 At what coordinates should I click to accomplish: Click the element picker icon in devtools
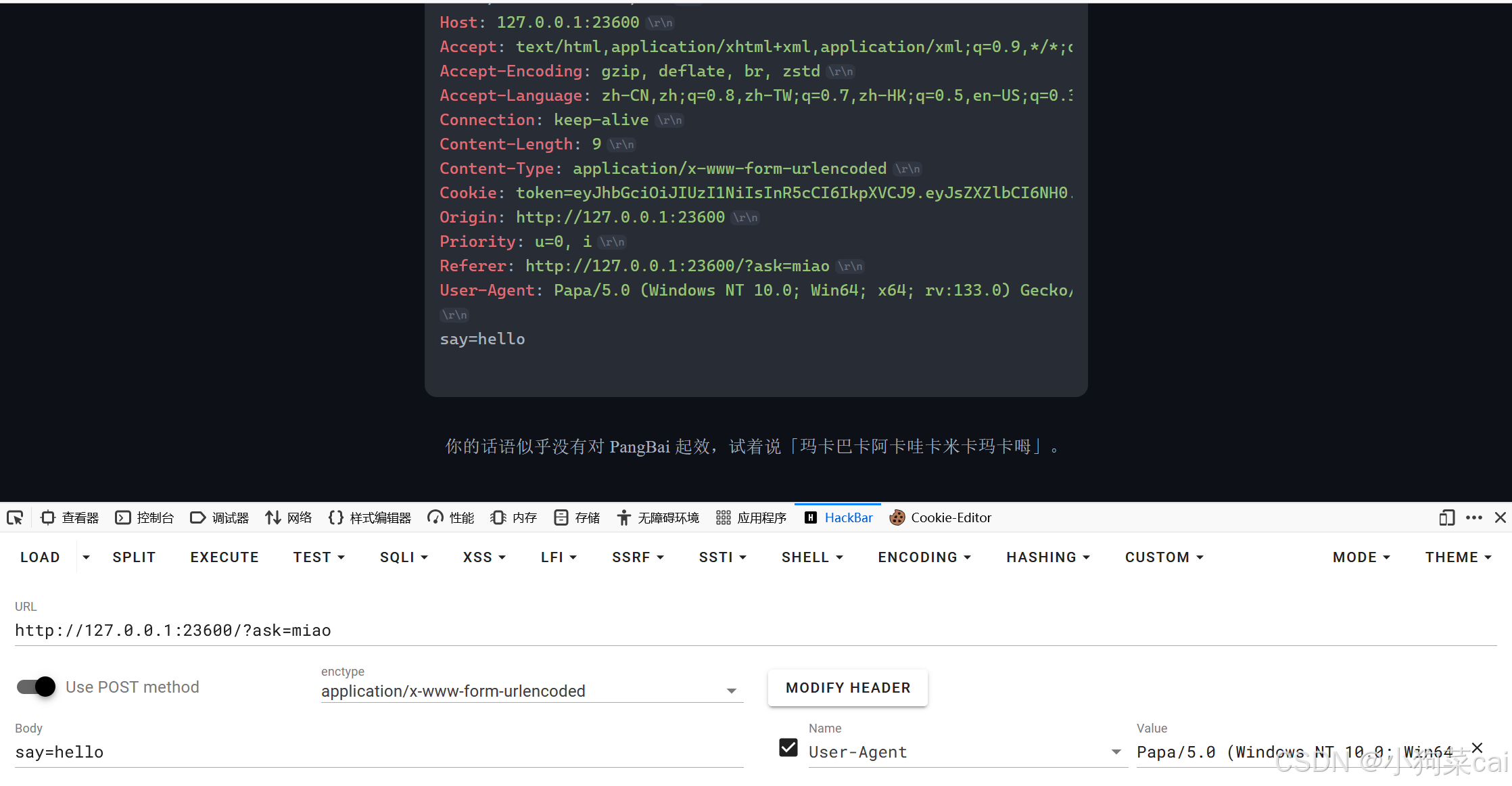(x=15, y=518)
